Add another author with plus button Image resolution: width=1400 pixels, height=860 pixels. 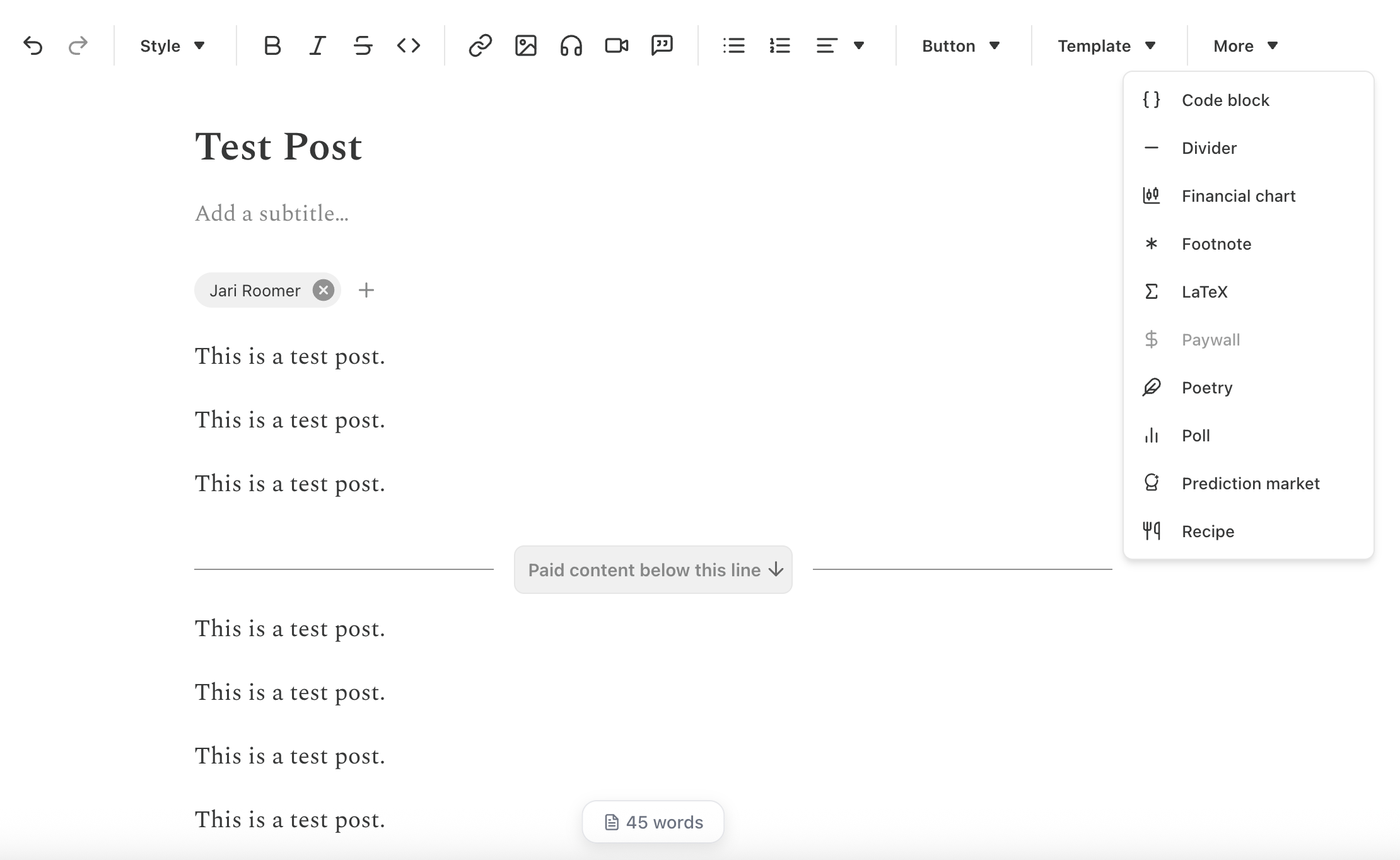tap(366, 290)
